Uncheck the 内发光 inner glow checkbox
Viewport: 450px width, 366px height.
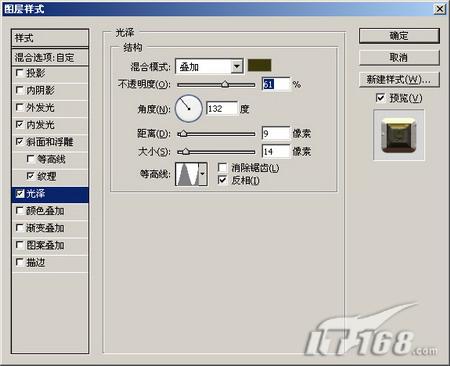click(19, 125)
